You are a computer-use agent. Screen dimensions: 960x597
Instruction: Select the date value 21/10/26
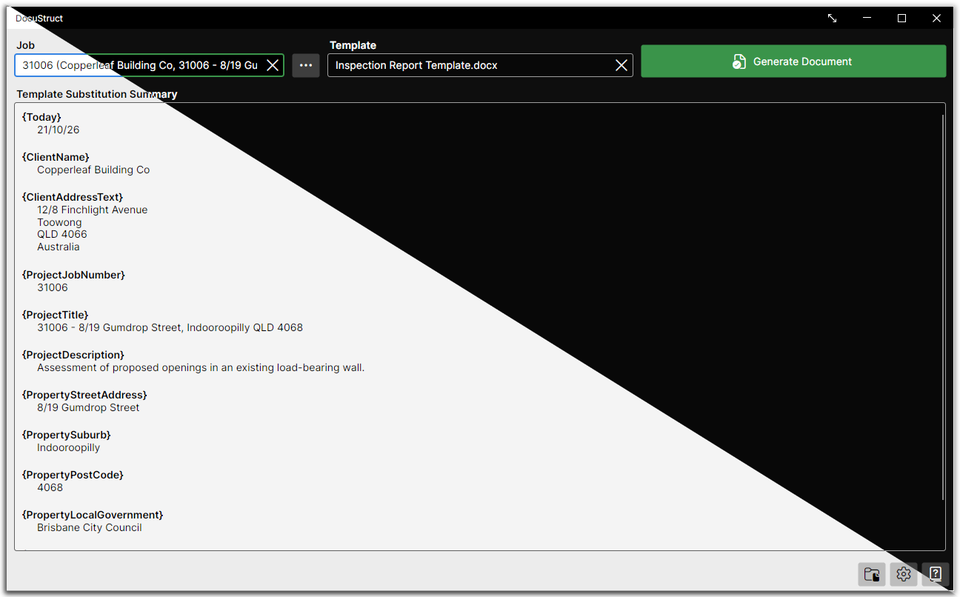click(x=58, y=130)
